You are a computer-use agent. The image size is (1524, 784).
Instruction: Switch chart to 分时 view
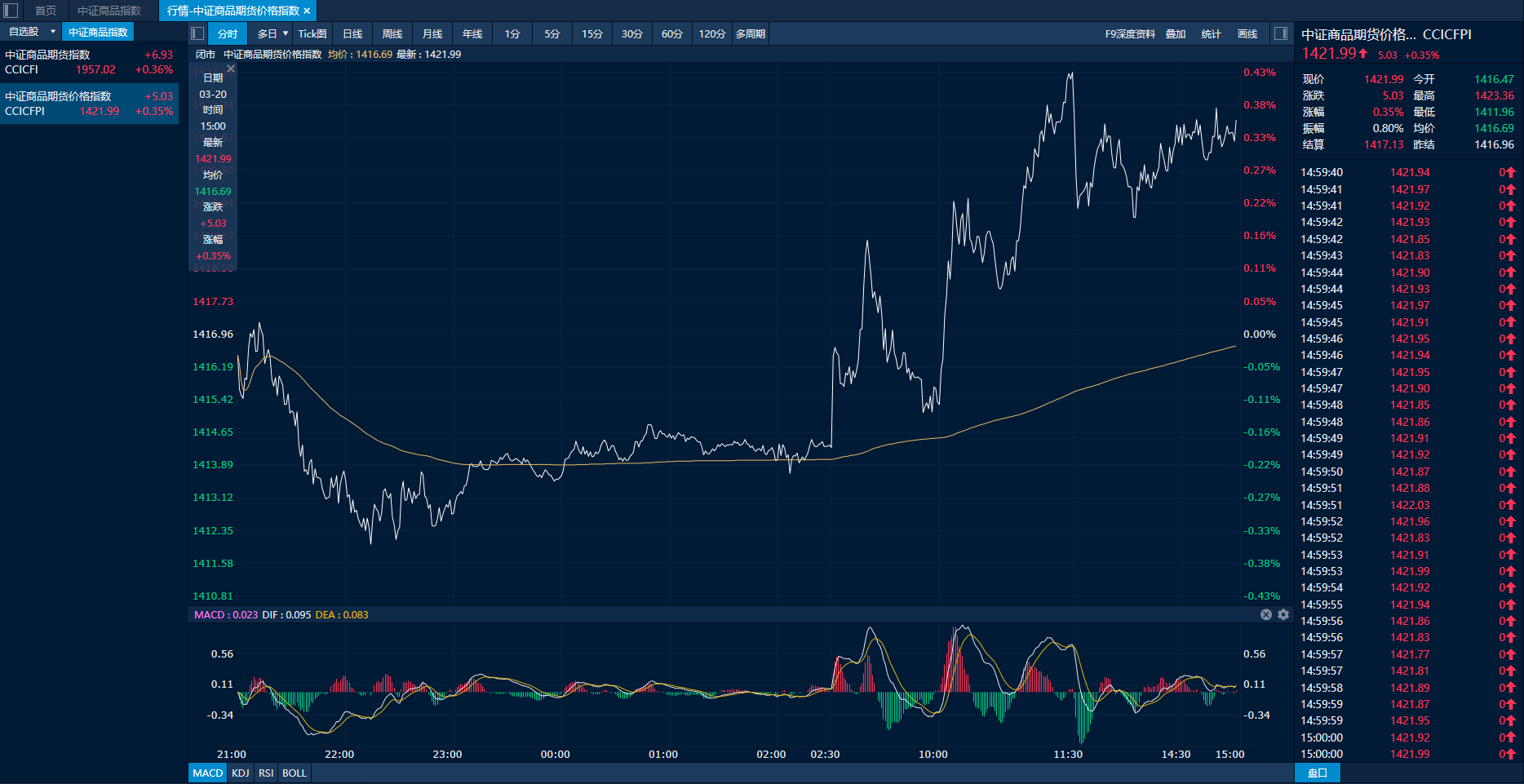(228, 33)
